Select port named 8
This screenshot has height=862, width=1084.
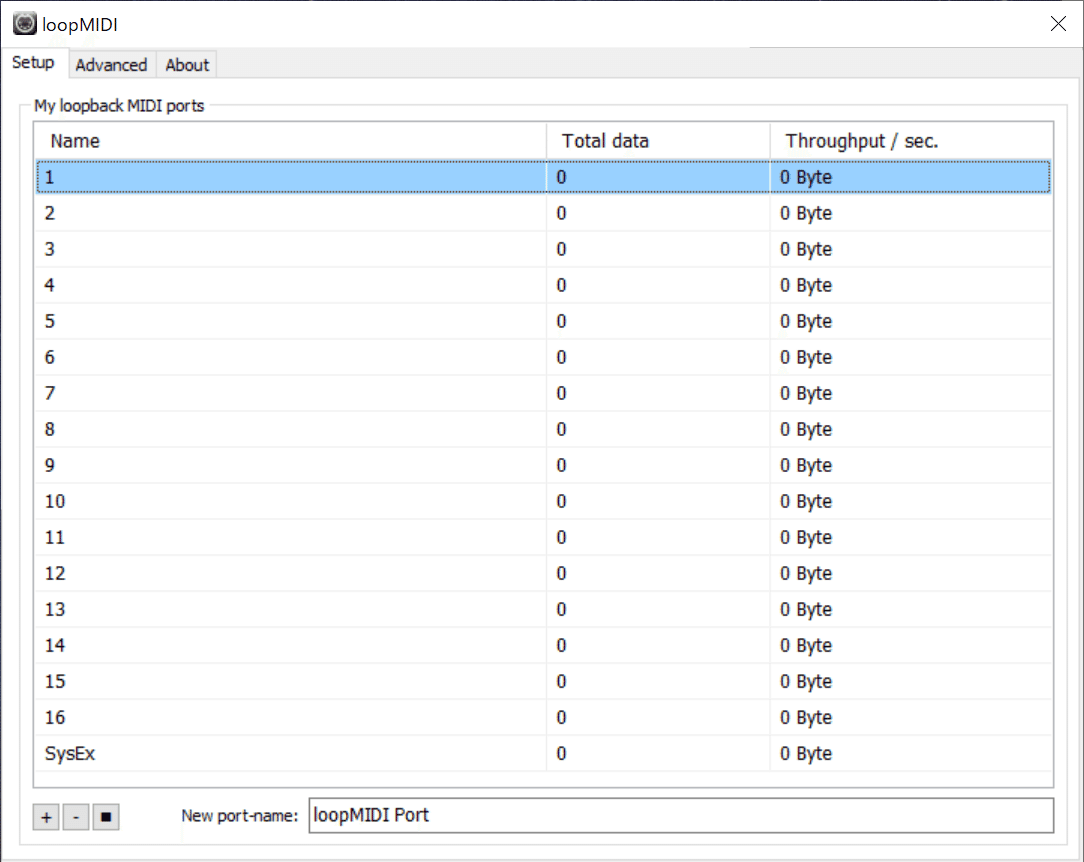[x=543, y=429]
